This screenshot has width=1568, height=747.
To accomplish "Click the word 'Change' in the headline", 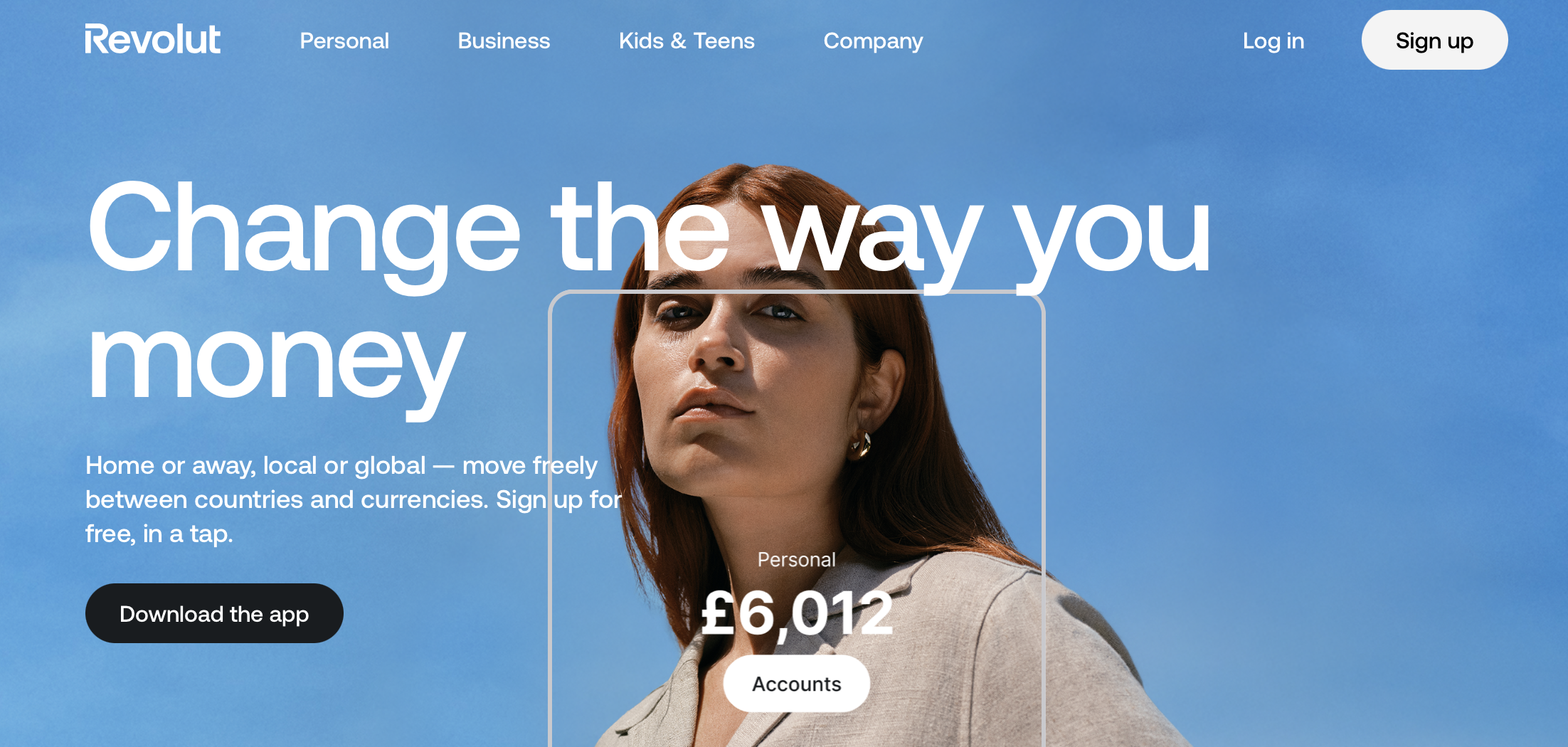I will pyautogui.click(x=304, y=231).
